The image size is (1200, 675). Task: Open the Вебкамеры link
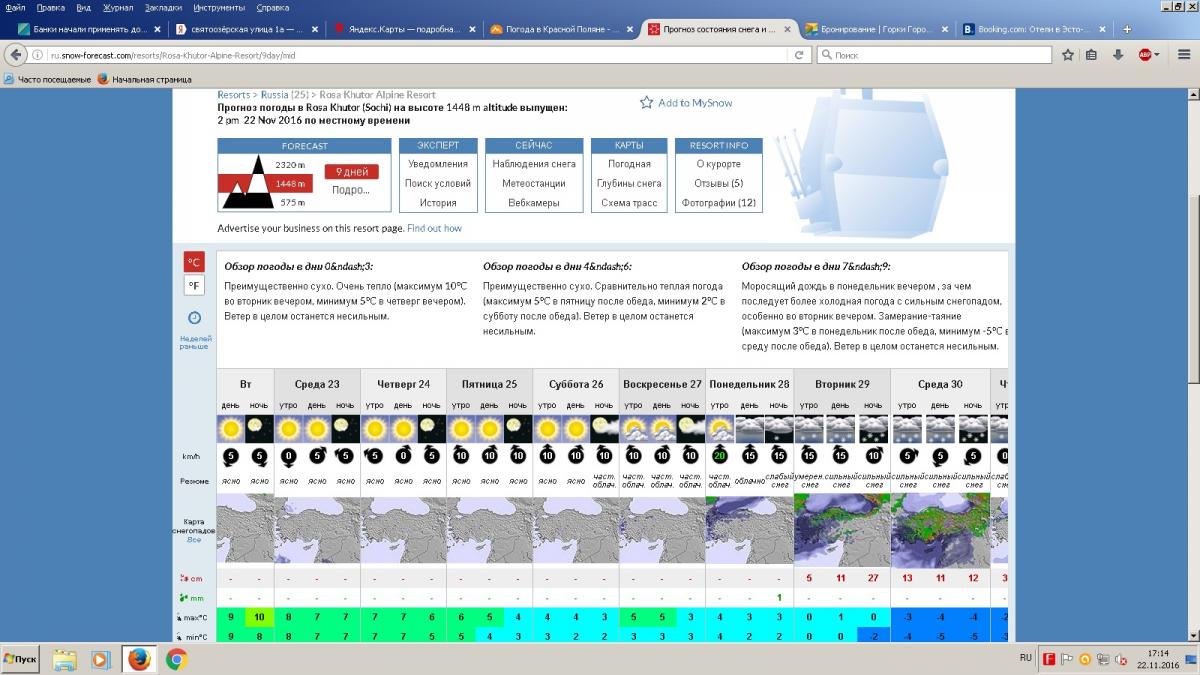click(534, 203)
